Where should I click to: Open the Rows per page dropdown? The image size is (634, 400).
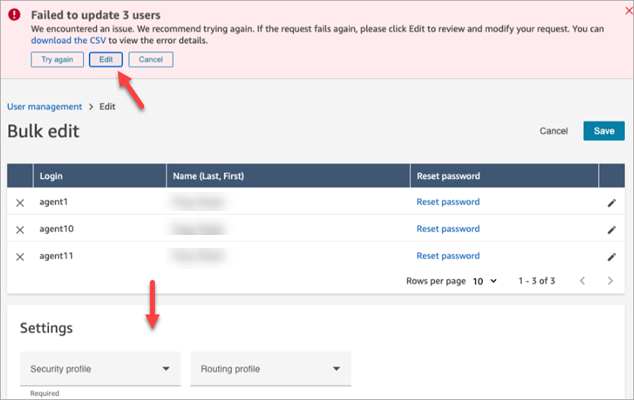[484, 282]
